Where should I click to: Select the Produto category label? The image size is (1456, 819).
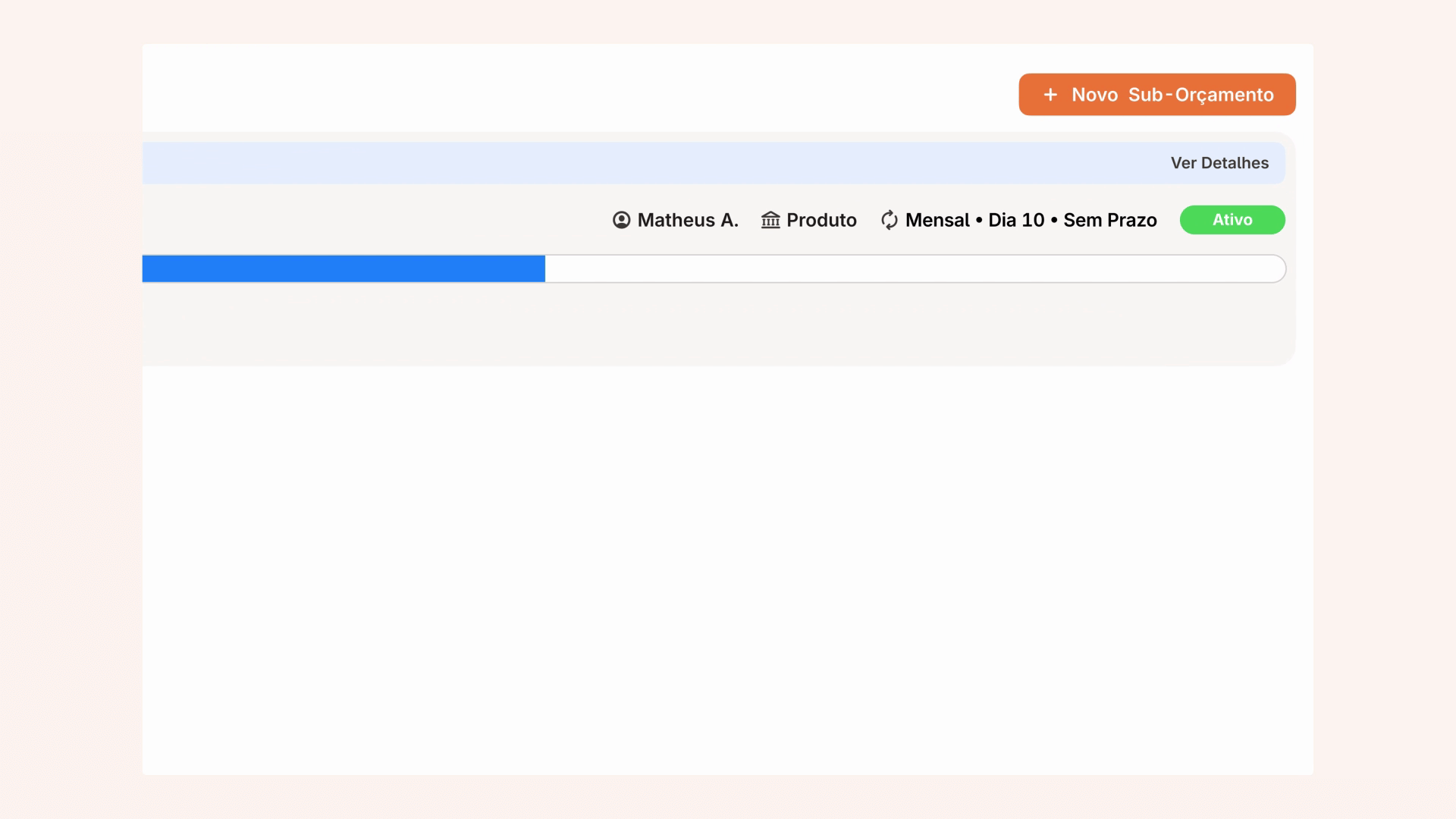(x=821, y=220)
